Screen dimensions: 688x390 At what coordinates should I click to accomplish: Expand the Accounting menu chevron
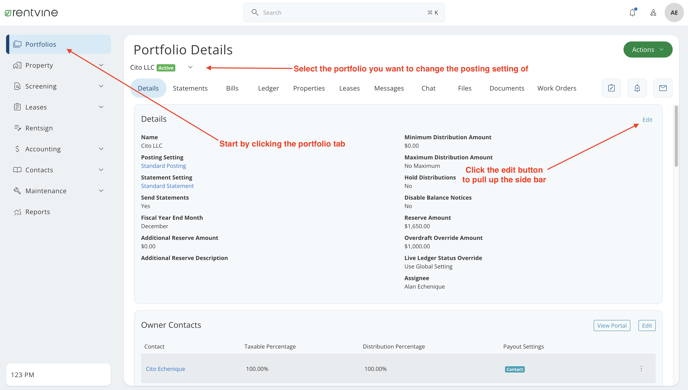101,149
